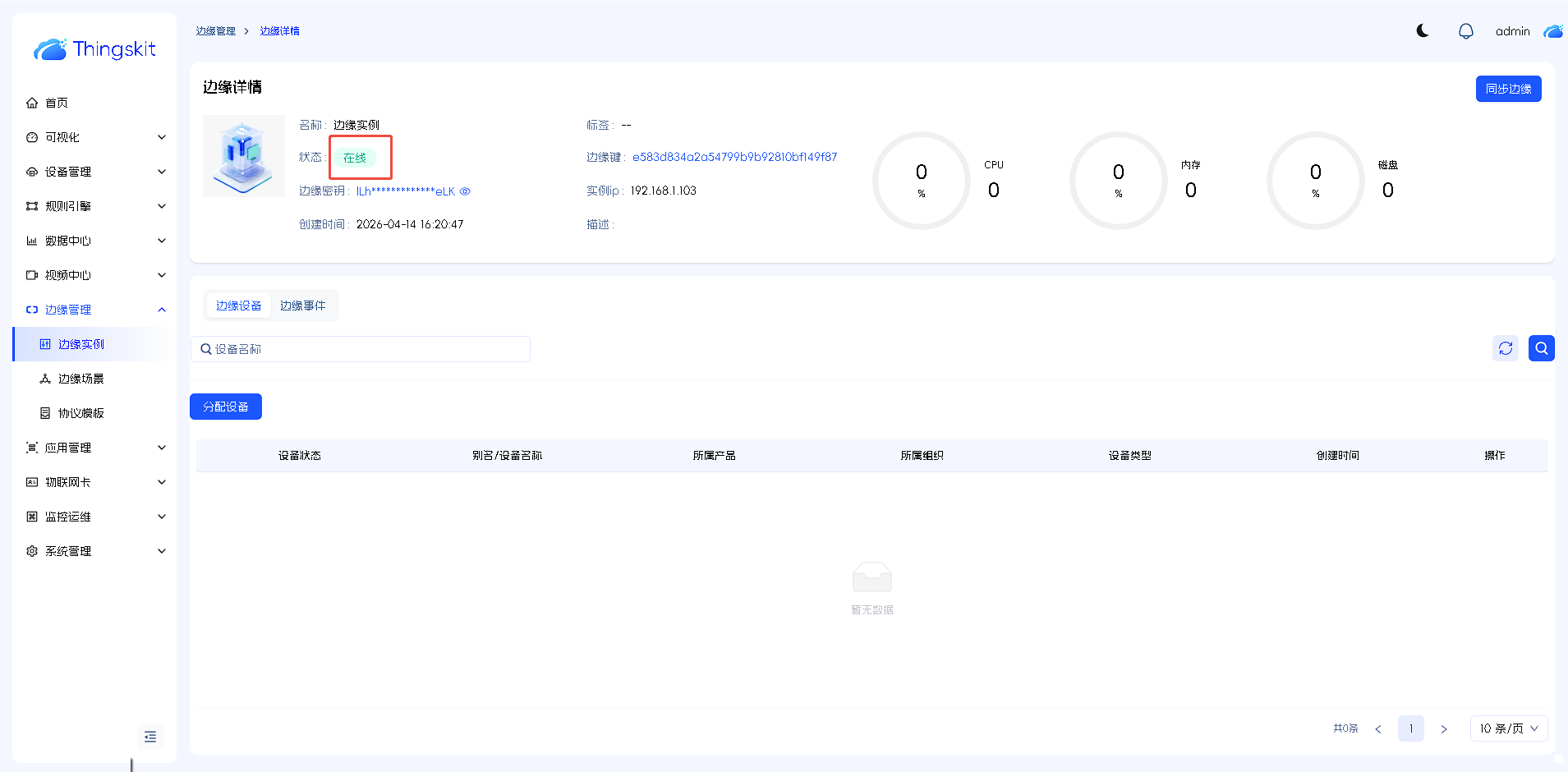Click the 所属组织 column header
This screenshot has width=1568, height=772.
click(922, 456)
